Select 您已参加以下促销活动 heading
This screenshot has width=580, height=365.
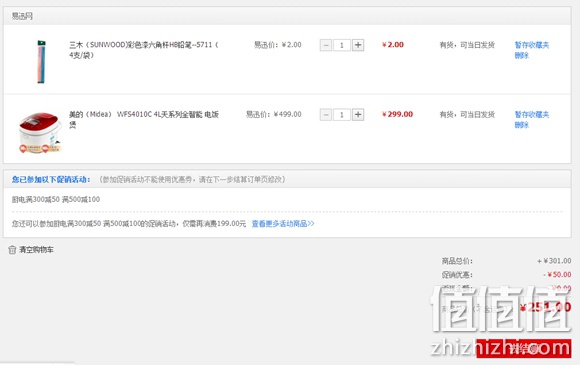click(x=51, y=179)
